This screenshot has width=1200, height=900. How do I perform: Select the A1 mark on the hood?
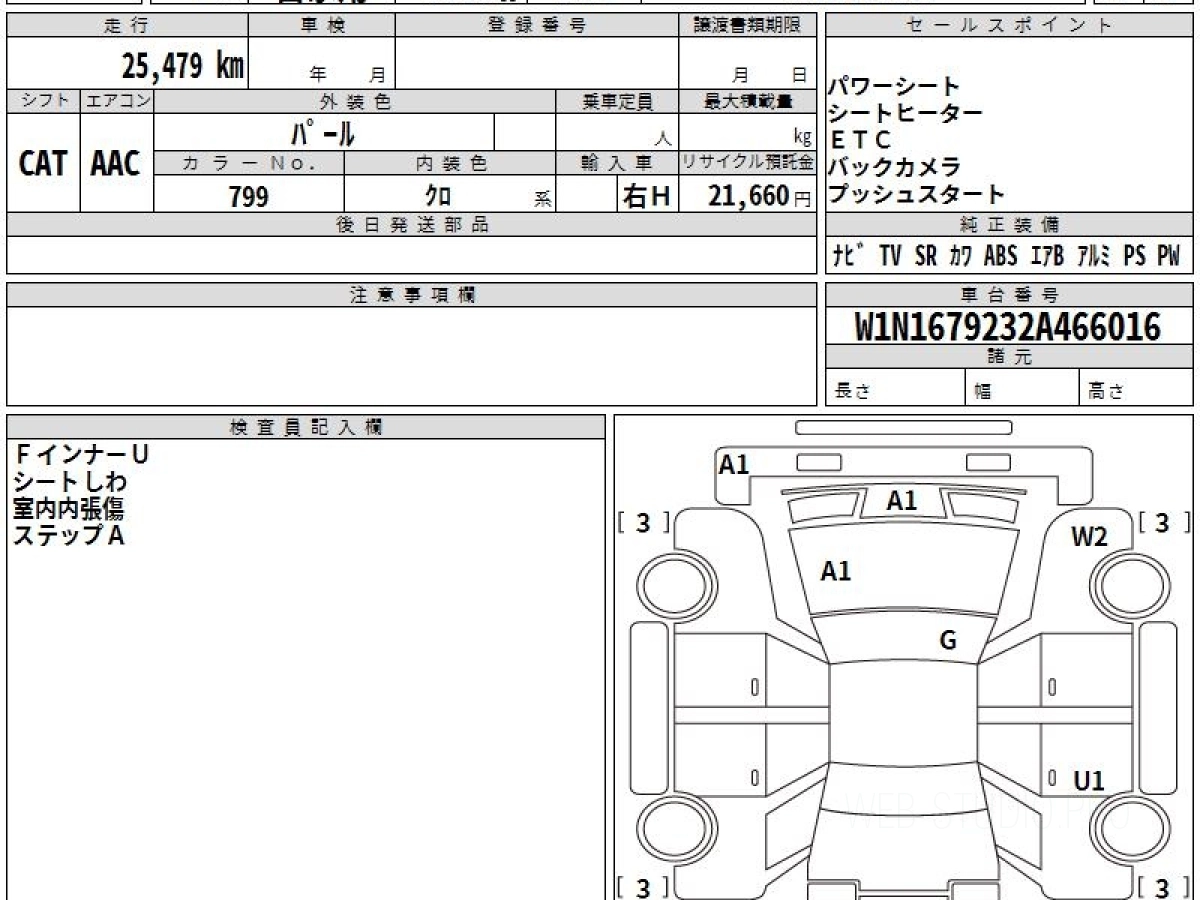(835, 572)
